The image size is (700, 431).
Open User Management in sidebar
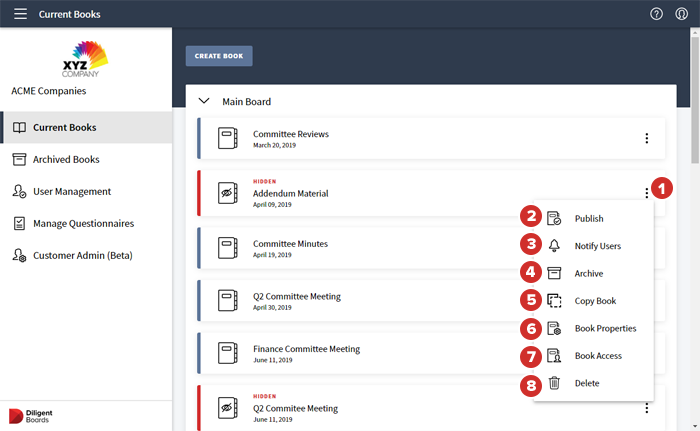(x=71, y=191)
